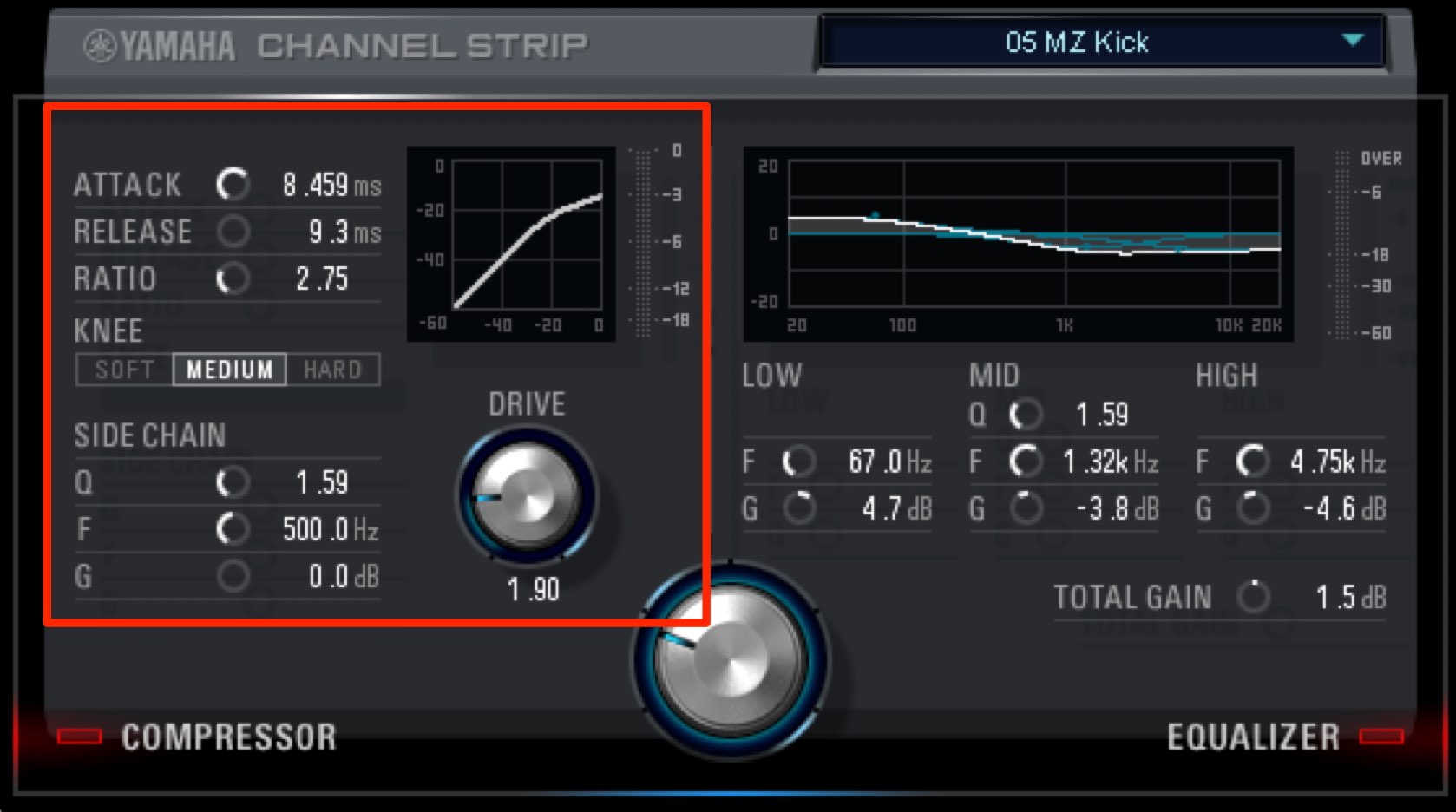Viewport: 1456px width, 812px height.
Task: Click the High band G knob
Action: [1253, 508]
